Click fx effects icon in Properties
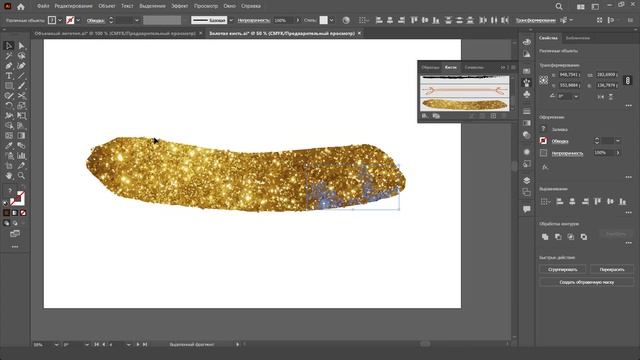The width and height of the screenshot is (640, 360). coord(544,167)
